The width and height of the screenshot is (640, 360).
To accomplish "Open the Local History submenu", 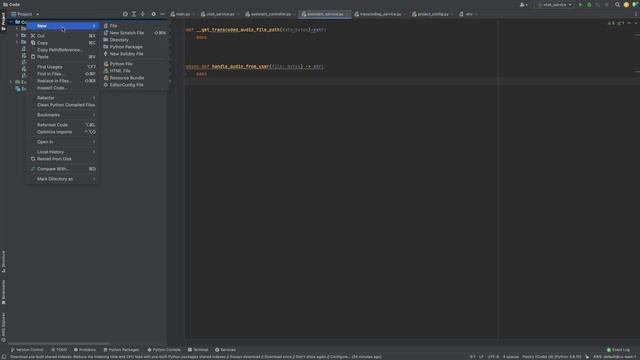I will coord(63,152).
